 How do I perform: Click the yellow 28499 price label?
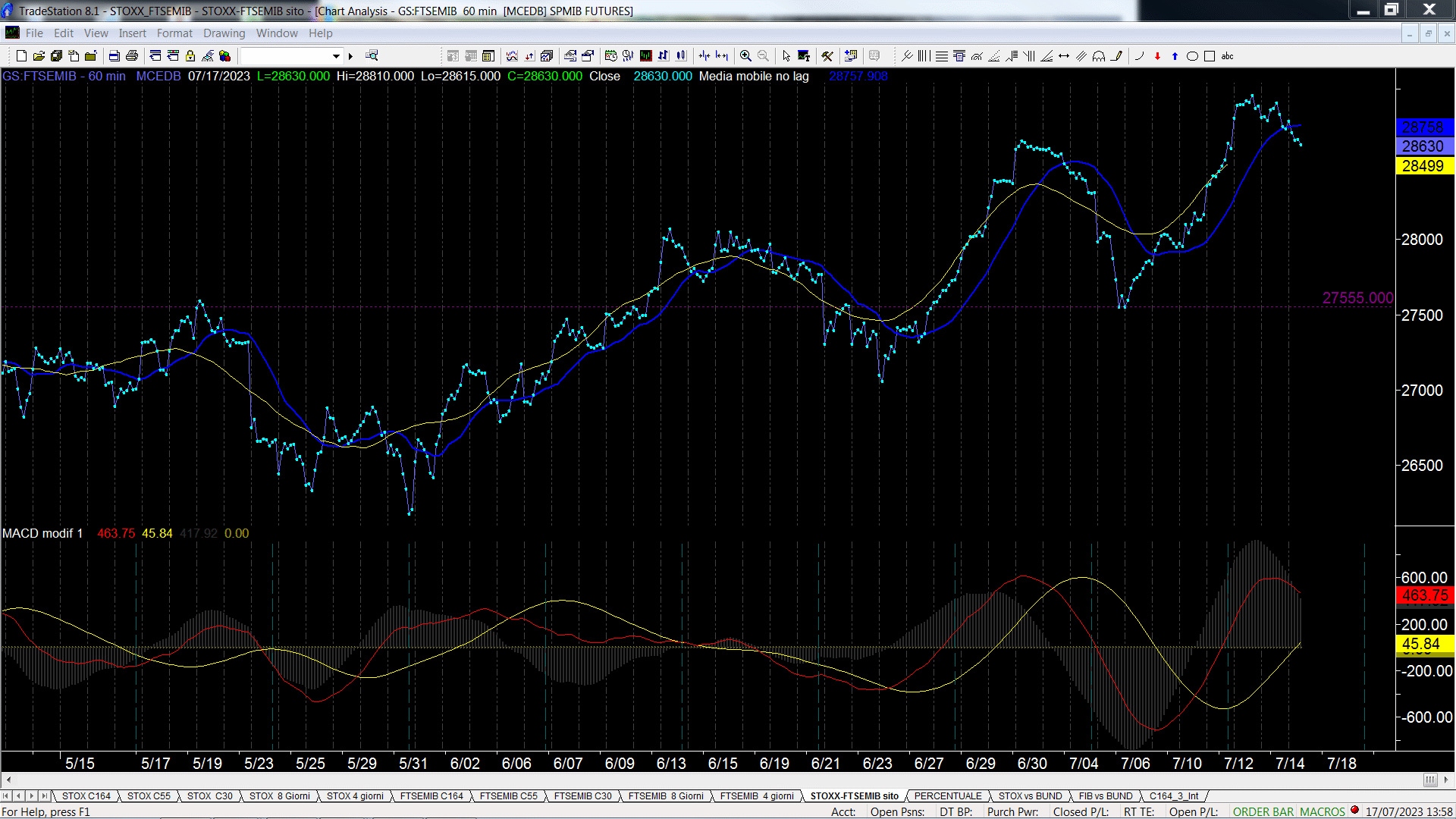click(x=1424, y=166)
